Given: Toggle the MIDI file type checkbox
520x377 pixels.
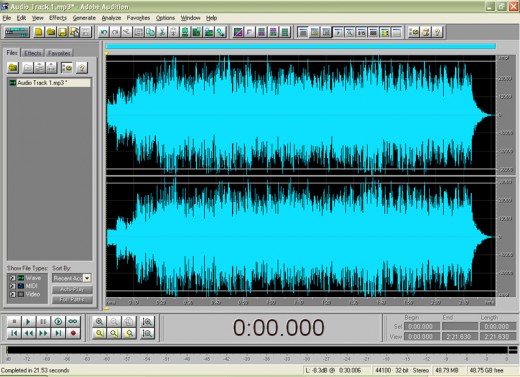Looking at the screenshot, I should point(12,286).
